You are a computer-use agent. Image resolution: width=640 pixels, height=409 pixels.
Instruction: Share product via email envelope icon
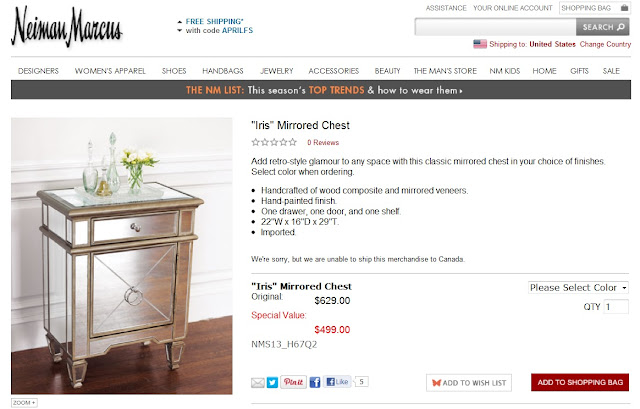click(x=258, y=382)
